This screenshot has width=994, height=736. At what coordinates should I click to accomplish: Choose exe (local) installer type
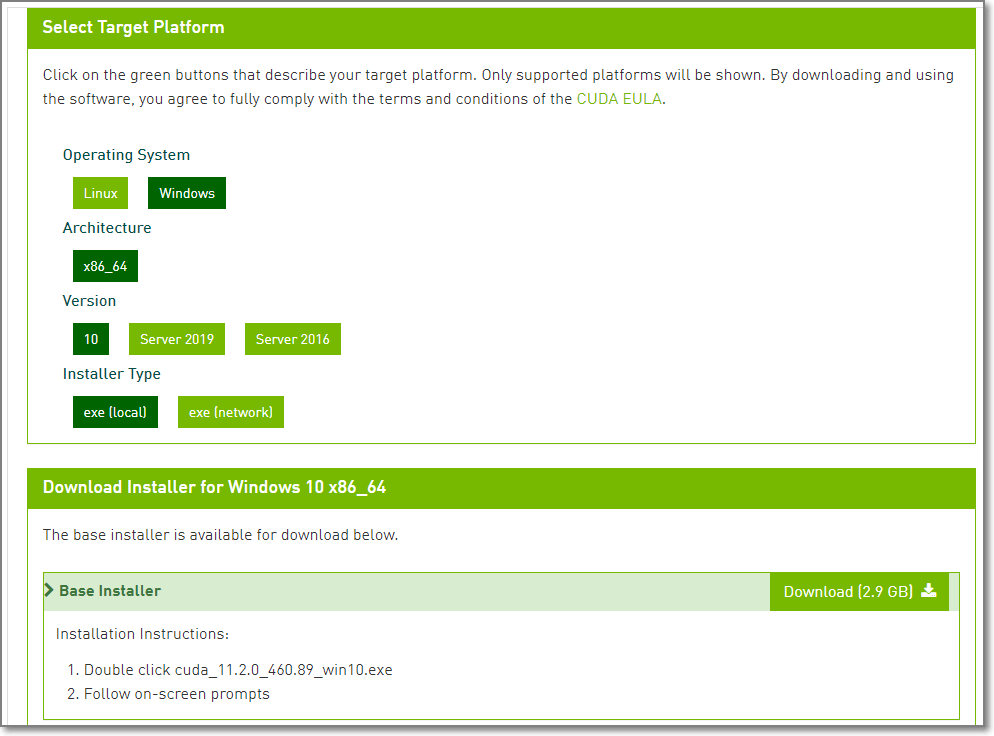coord(115,412)
